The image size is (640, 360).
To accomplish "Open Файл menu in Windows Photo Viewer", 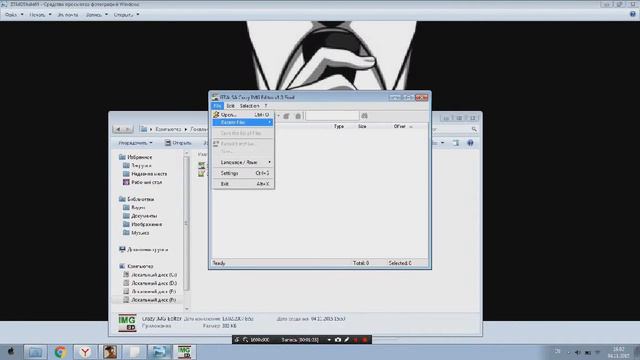I will pos(13,15).
